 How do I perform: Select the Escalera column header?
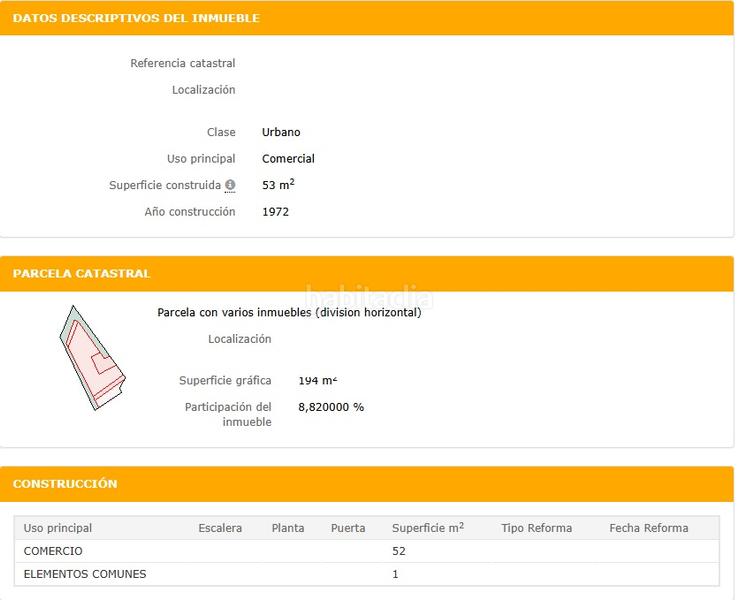tap(220, 528)
